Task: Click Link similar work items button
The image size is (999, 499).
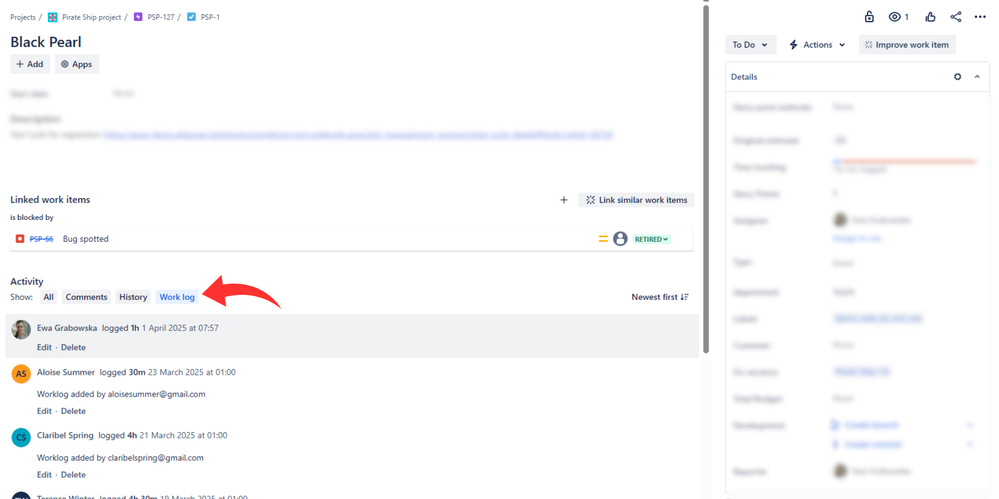Action: 636,200
